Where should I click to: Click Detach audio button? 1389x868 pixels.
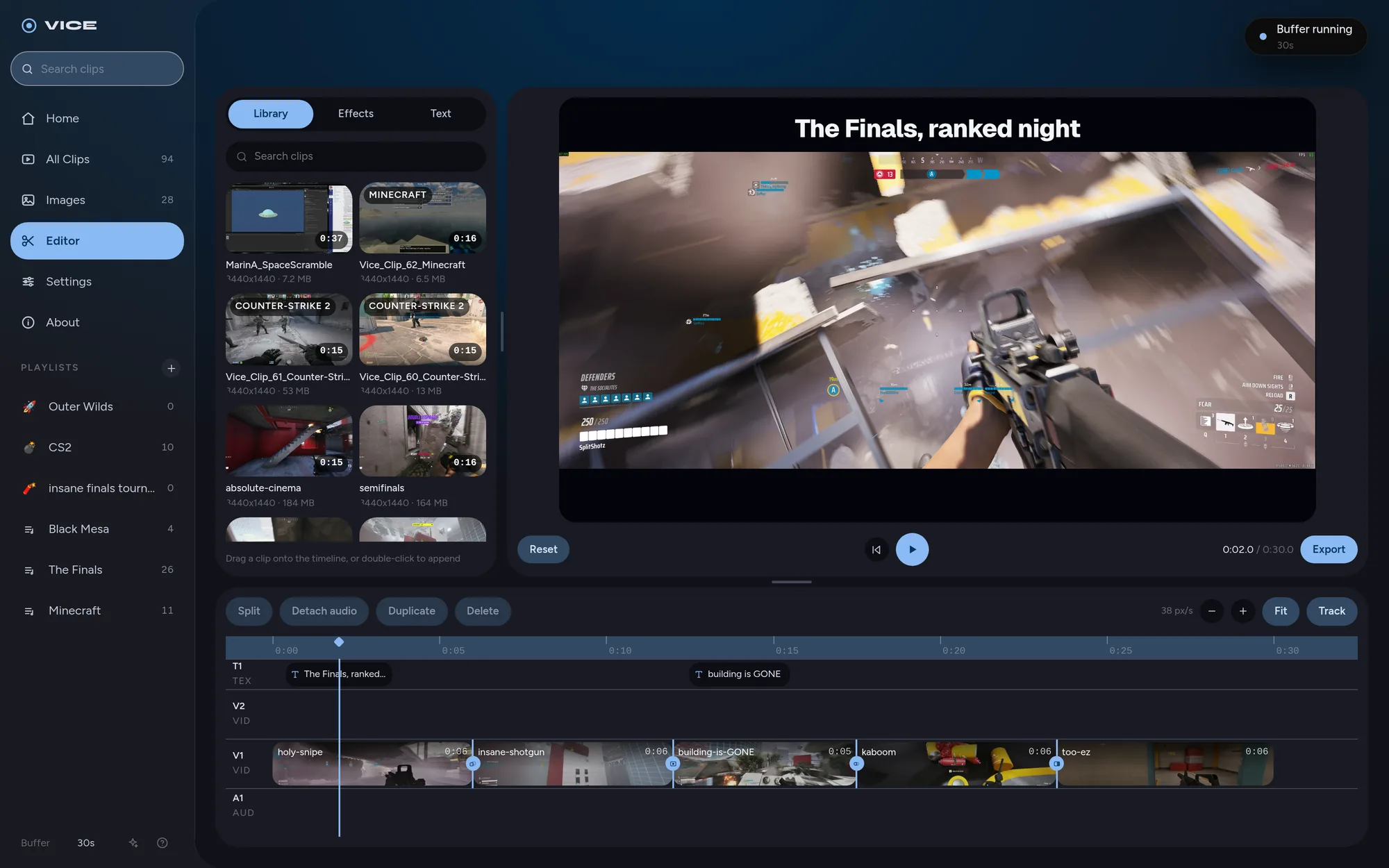click(x=324, y=611)
